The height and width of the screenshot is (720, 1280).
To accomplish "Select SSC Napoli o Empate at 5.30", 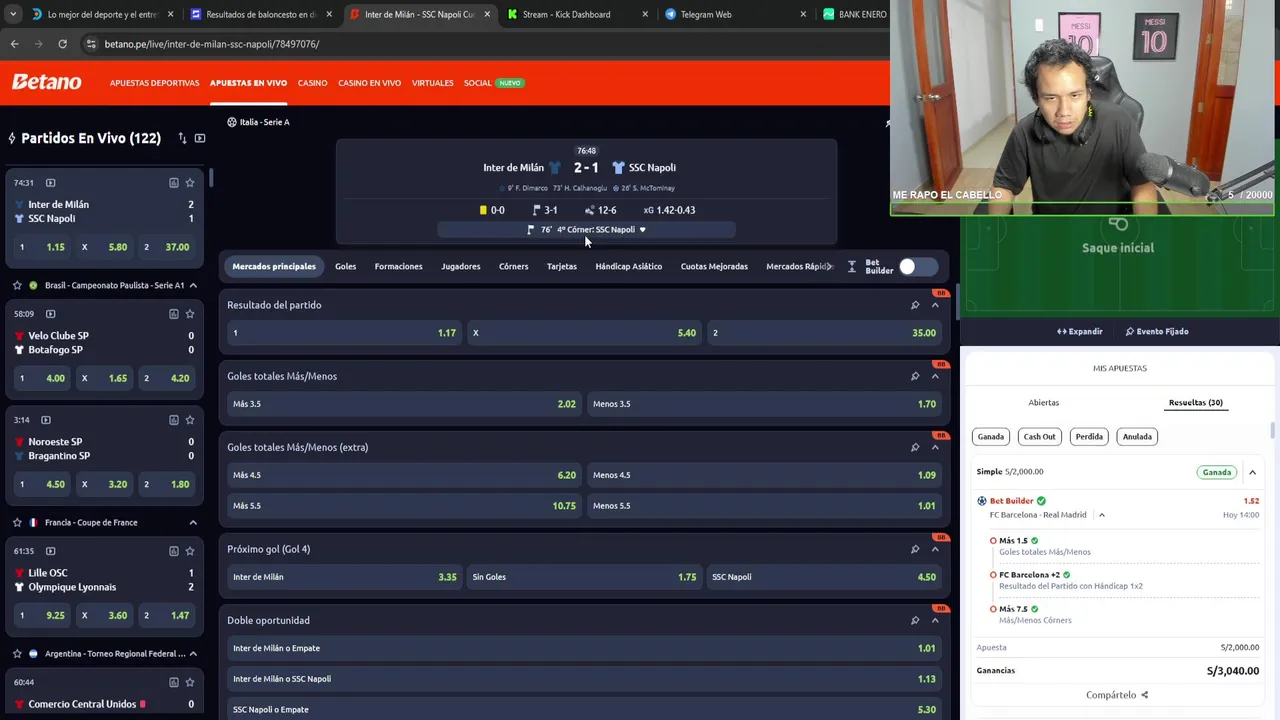I will [x=584, y=709].
